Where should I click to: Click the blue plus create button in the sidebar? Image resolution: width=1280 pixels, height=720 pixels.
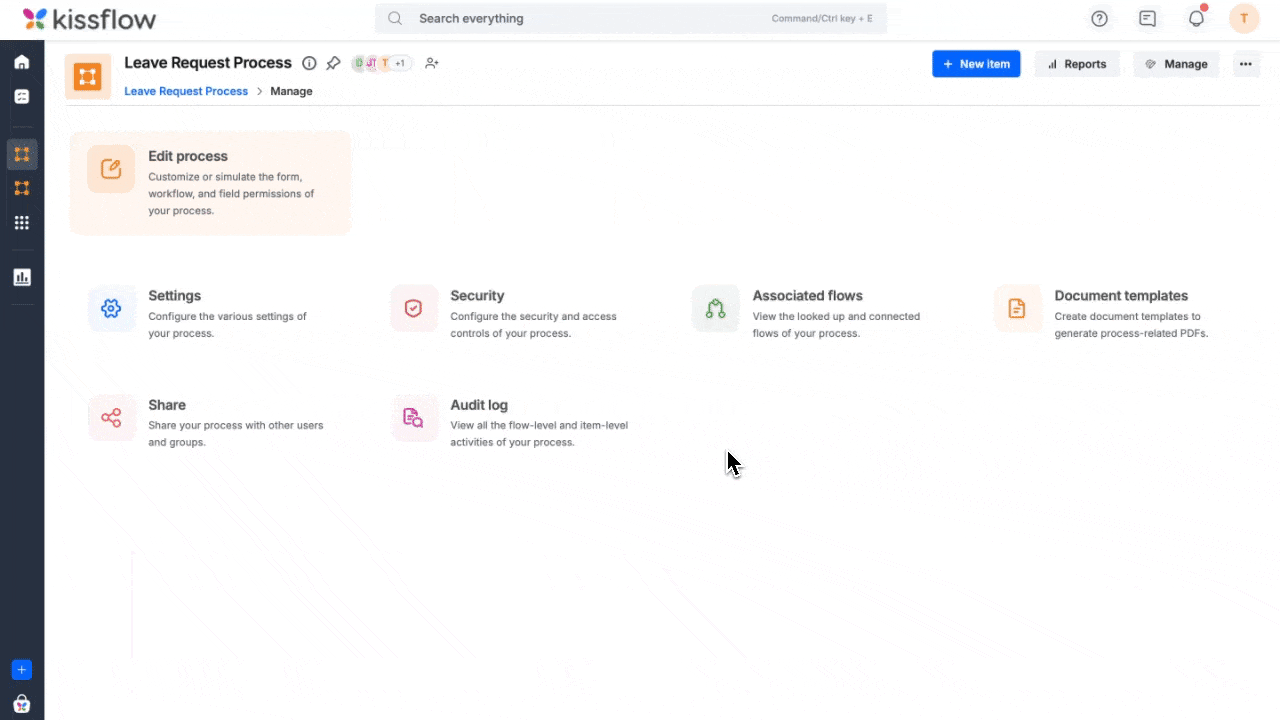tap(21, 670)
